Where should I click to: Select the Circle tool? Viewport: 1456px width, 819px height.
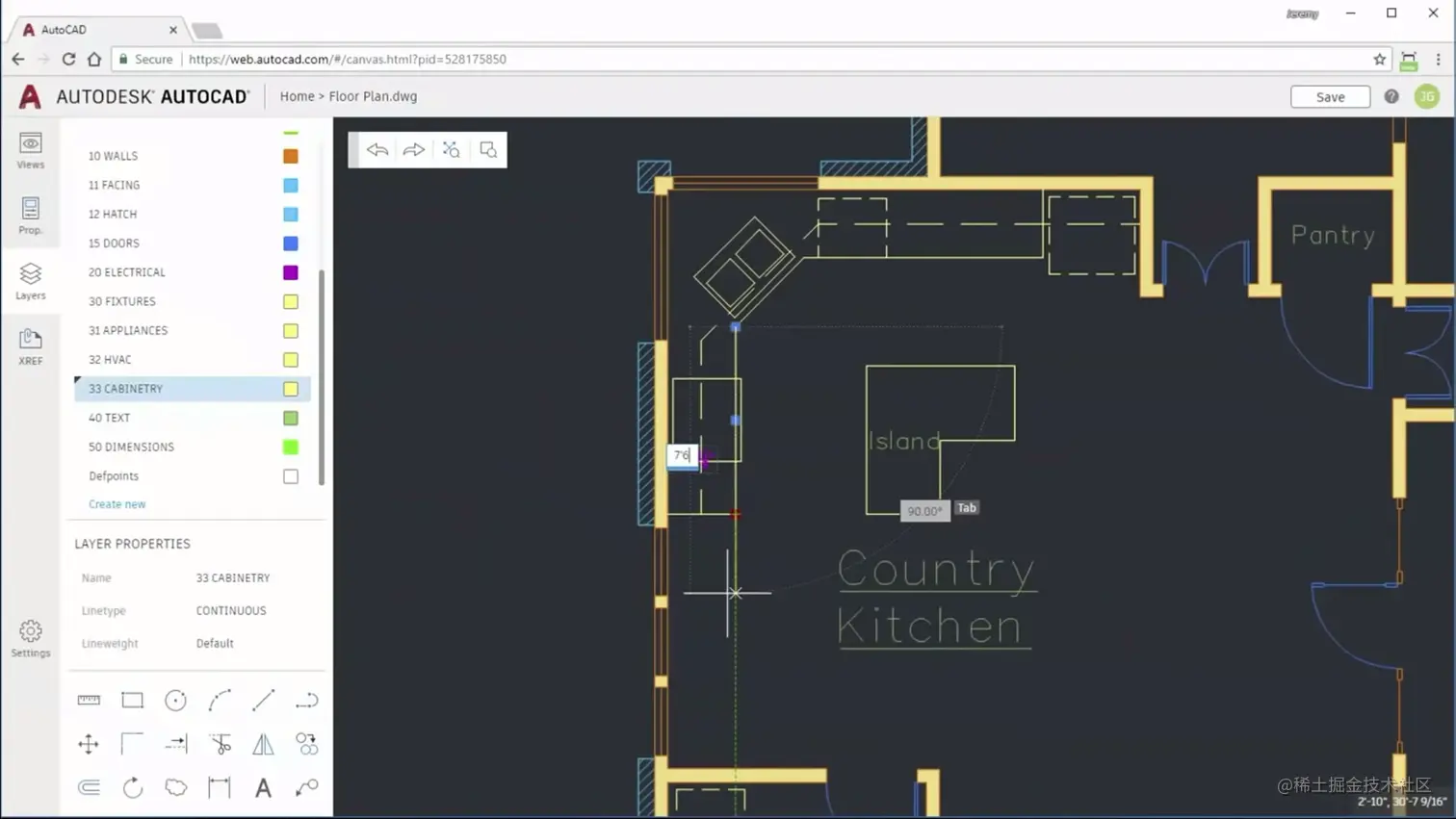coord(175,701)
